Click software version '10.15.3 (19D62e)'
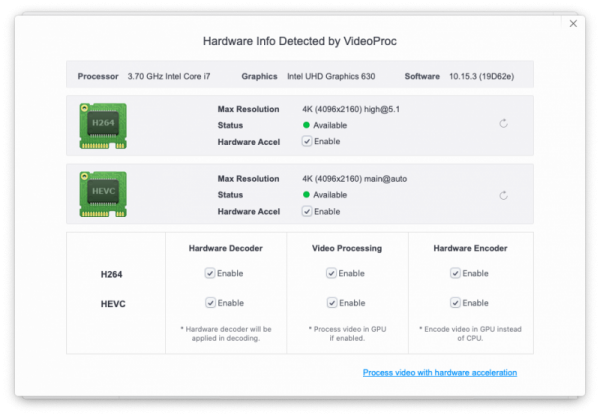 481,76
